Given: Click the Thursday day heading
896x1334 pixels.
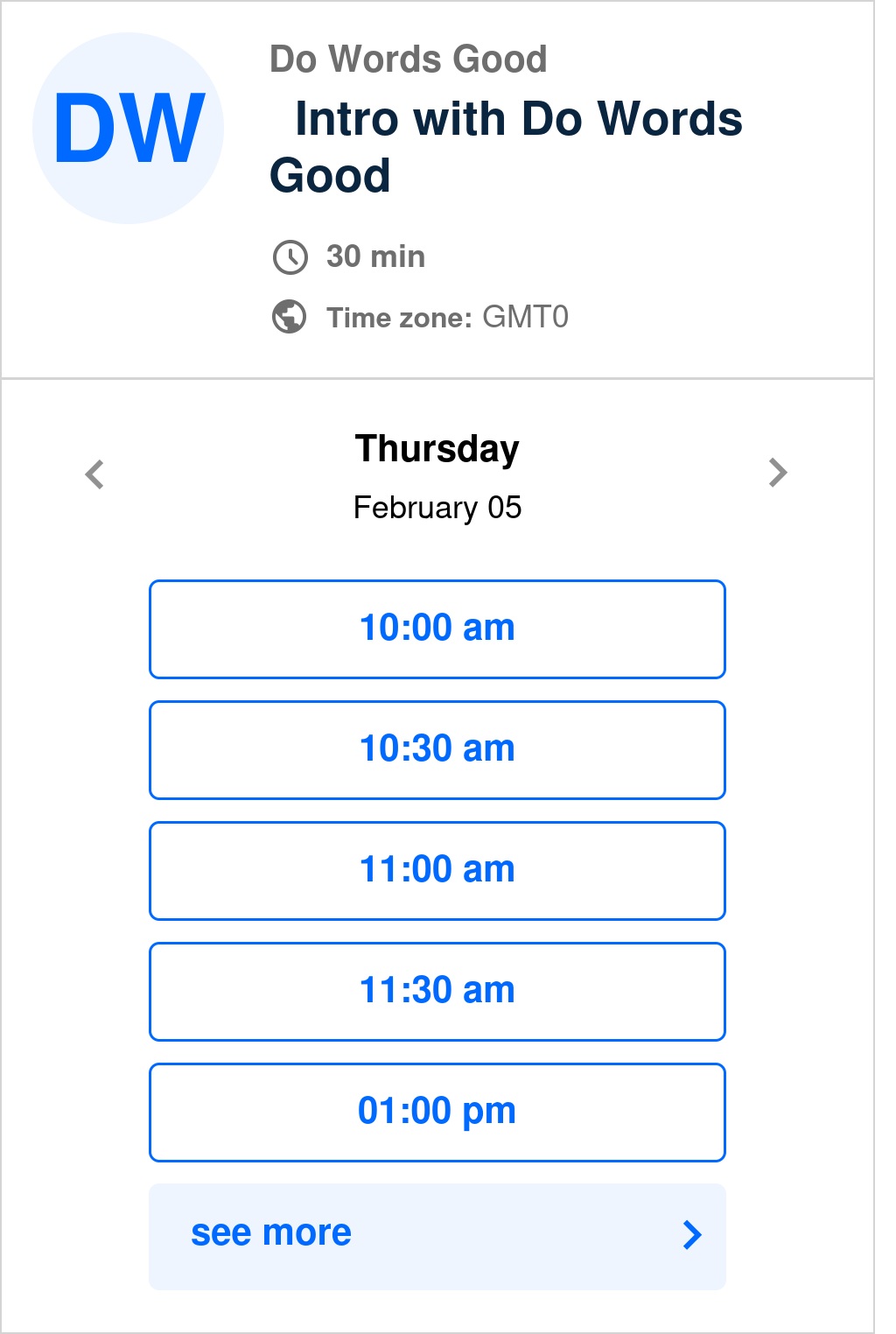Looking at the screenshot, I should click(x=437, y=449).
